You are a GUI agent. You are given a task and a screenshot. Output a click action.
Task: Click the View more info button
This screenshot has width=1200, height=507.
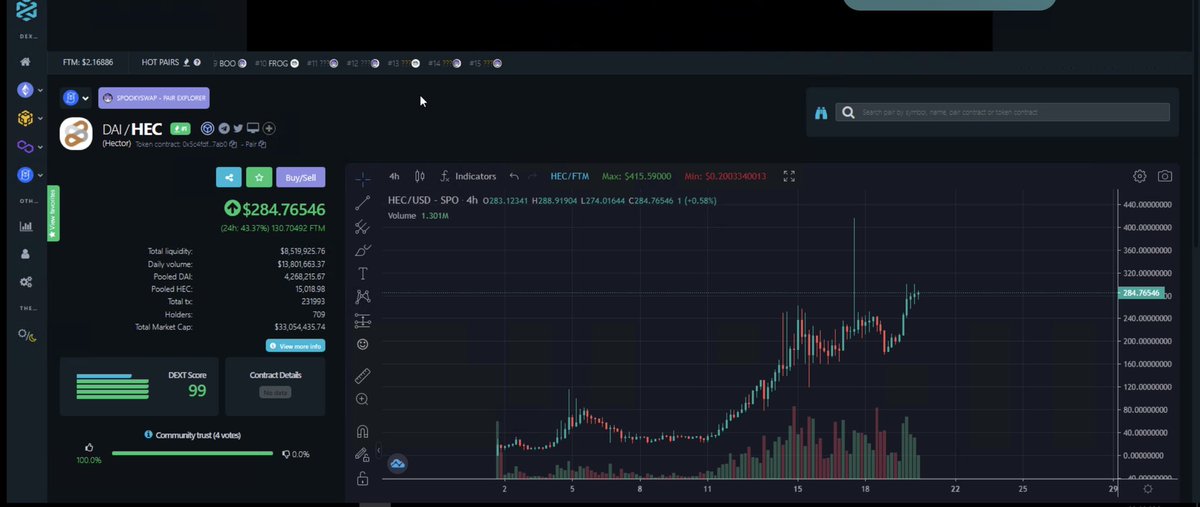tap(295, 346)
